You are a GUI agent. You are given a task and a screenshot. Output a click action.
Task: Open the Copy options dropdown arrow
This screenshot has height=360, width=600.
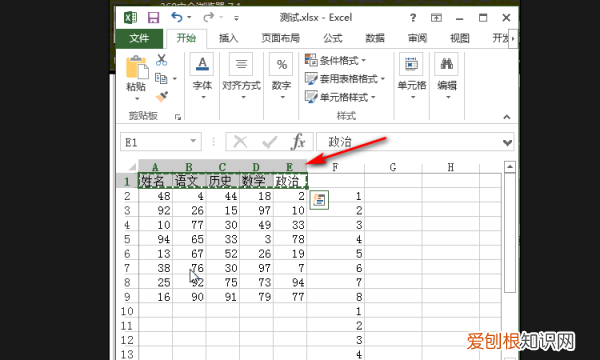(x=175, y=79)
